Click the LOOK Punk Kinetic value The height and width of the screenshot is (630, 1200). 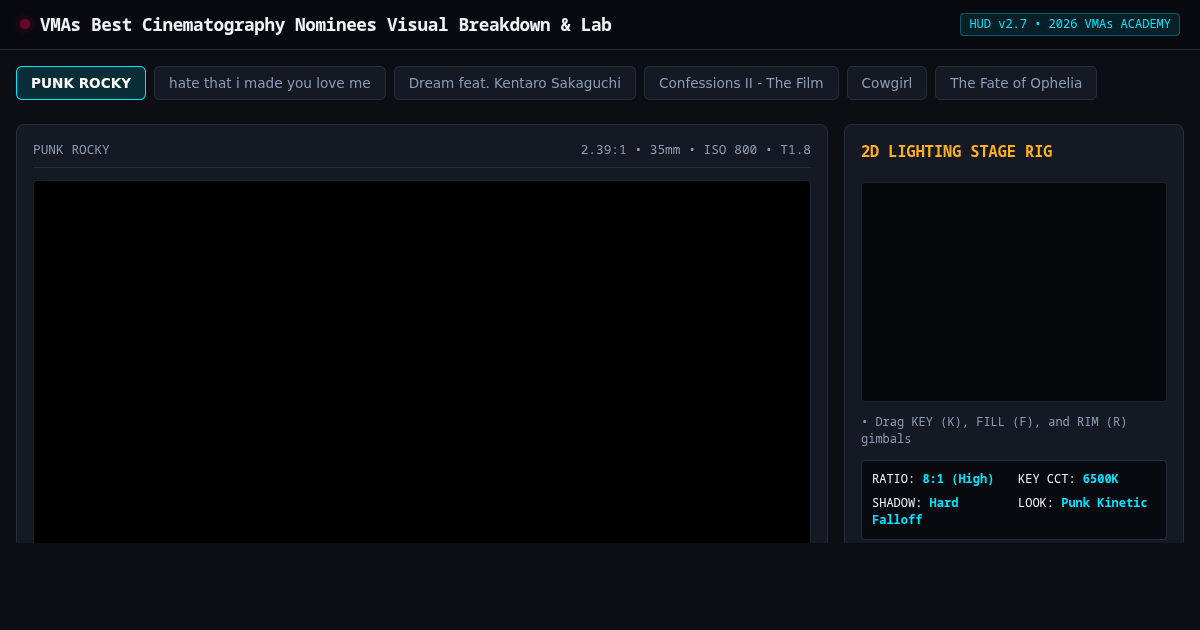[x=1104, y=503]
